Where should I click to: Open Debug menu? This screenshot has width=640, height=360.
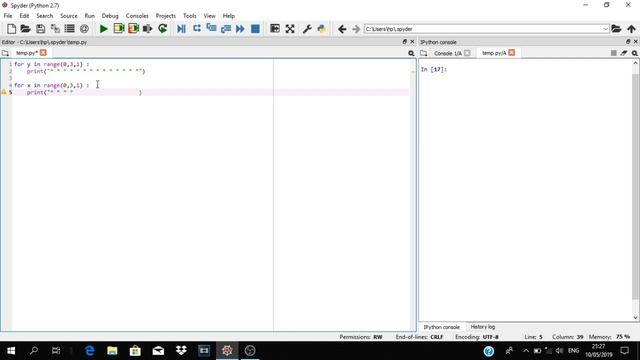(x=110, y=16)
